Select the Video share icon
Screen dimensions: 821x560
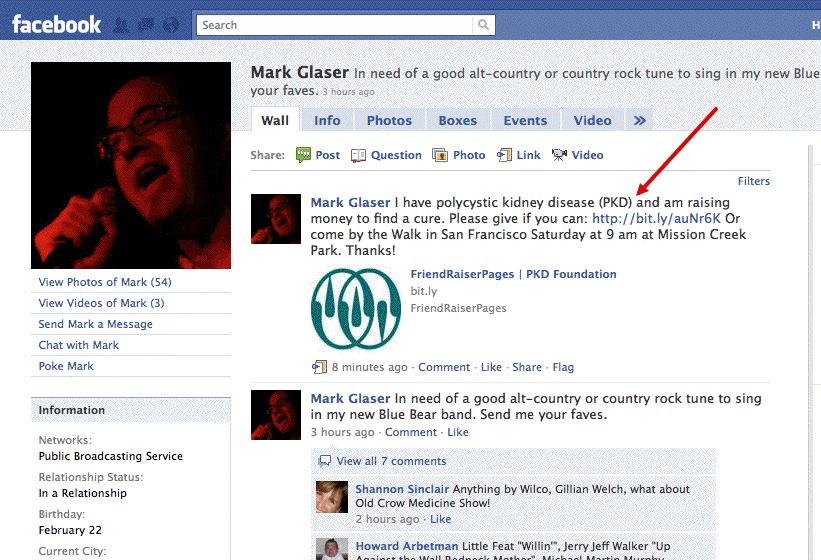tap(559, 155)
